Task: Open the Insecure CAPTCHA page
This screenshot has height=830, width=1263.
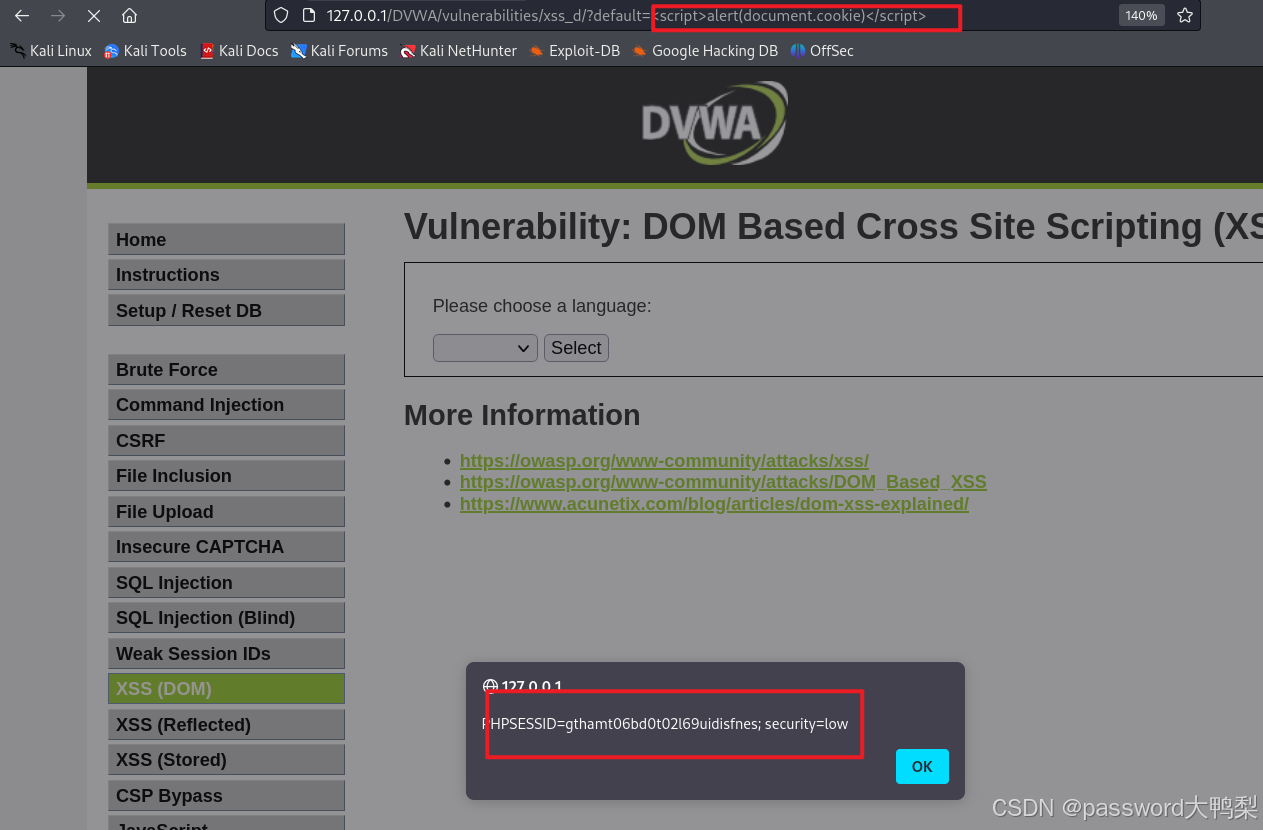Action: [226, 547]
